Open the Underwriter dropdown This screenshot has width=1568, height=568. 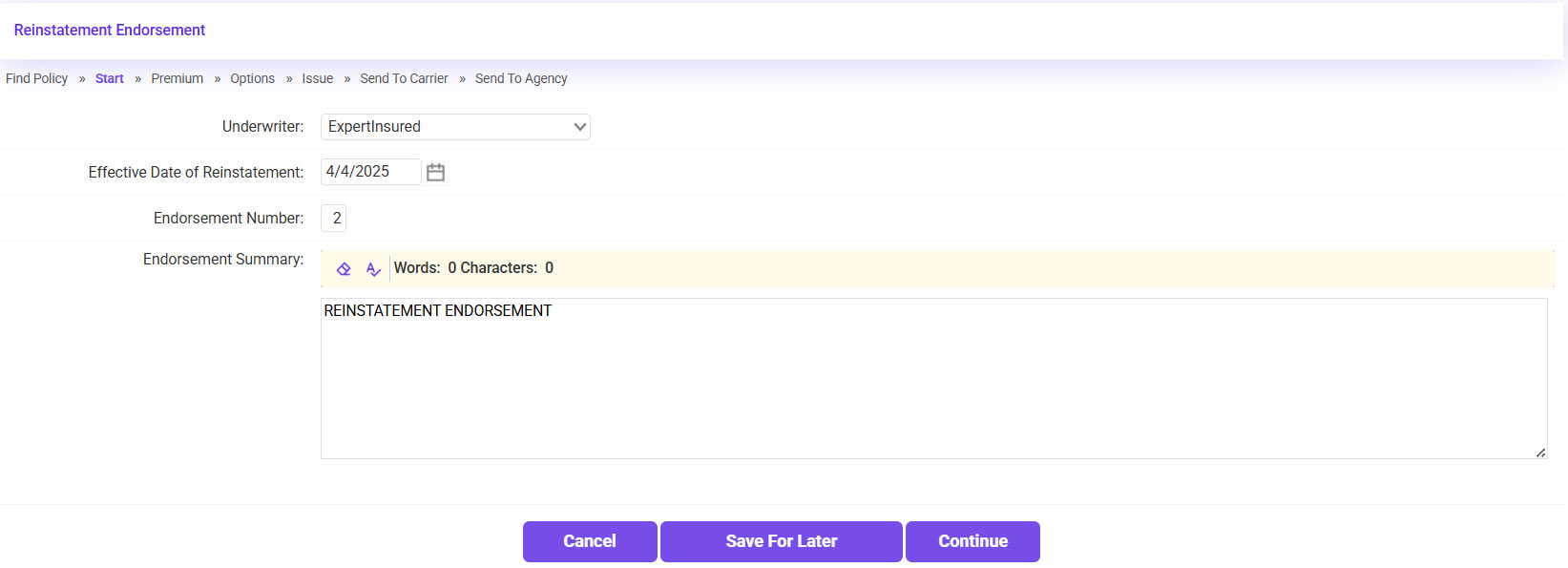[x=455, y=127]
